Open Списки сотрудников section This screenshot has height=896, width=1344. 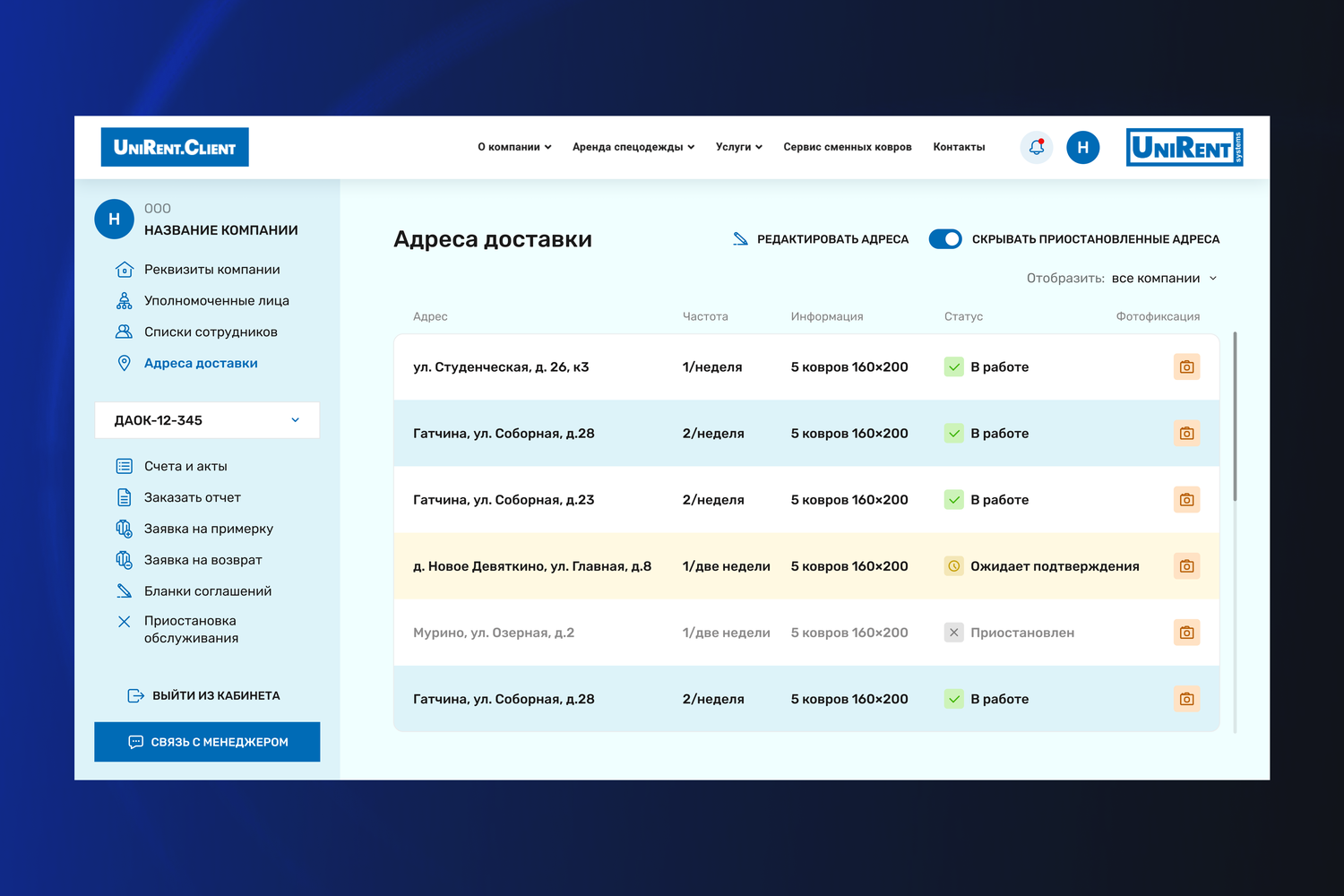(211, 332)
